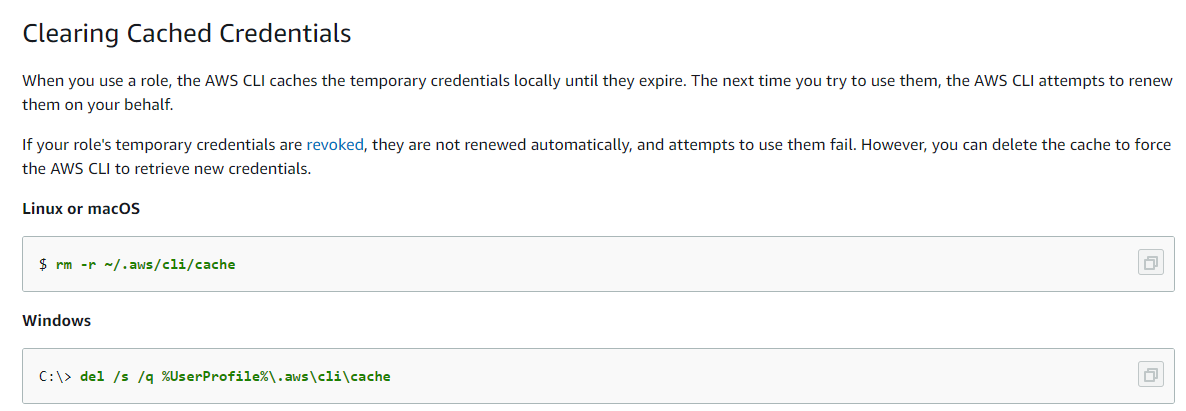Click the /q flag in Windows command
Screen dimensions: 1186x411
pyautogui.click(x=145, y=376)
